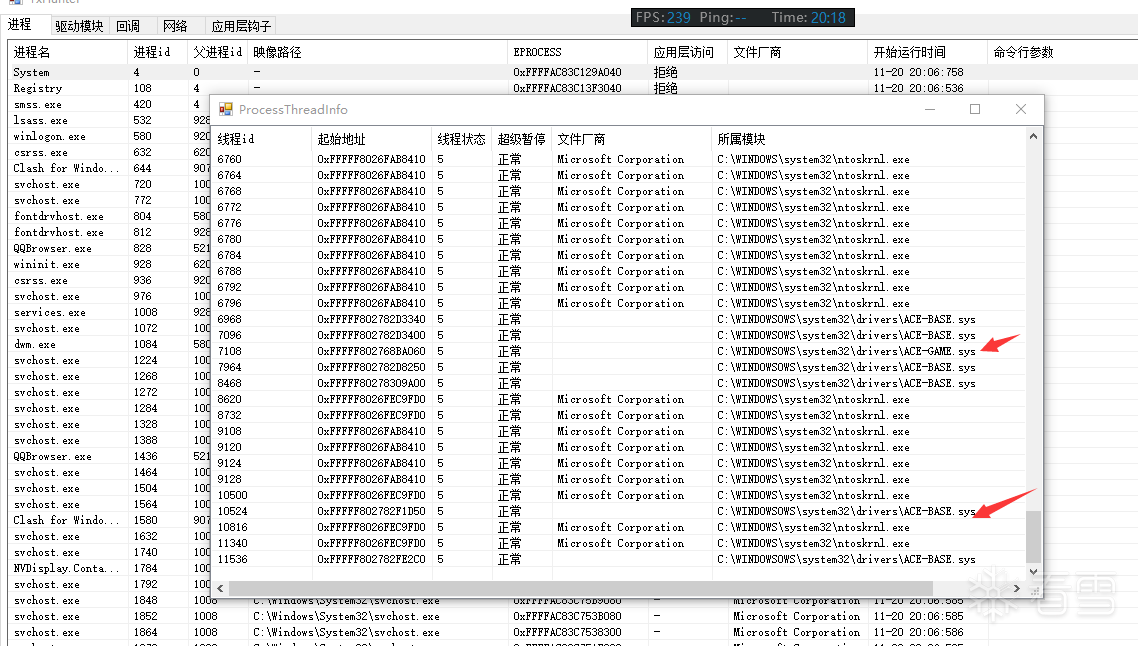The image size is (1138, 646).
Task: Click the 超级暂停 column header
Action: pos(522,139)
